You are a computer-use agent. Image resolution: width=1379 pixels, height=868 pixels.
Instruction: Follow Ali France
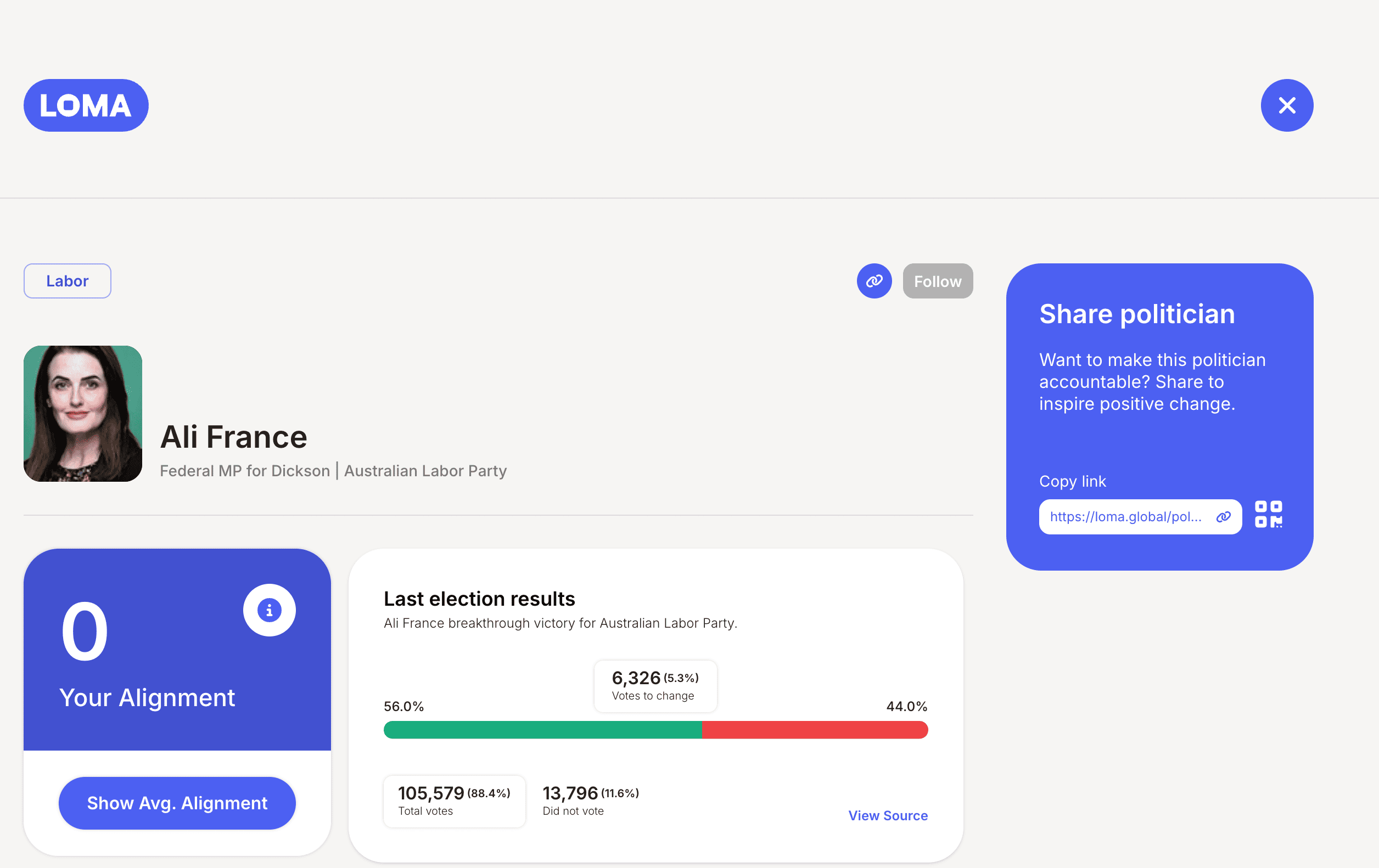coord(937,281)
